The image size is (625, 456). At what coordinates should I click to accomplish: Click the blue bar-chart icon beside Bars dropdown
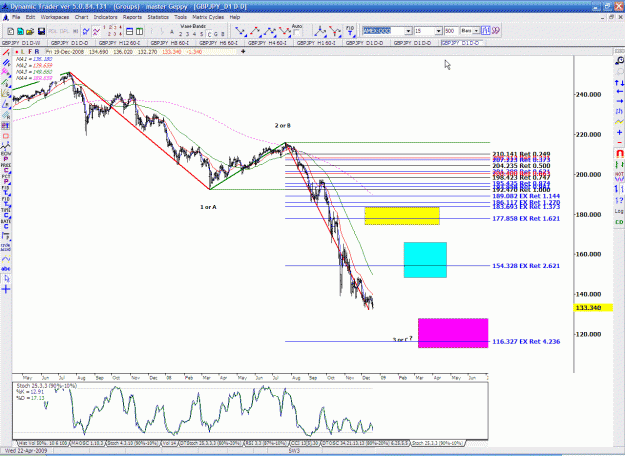pyautogui.click(x=485, y=31)
